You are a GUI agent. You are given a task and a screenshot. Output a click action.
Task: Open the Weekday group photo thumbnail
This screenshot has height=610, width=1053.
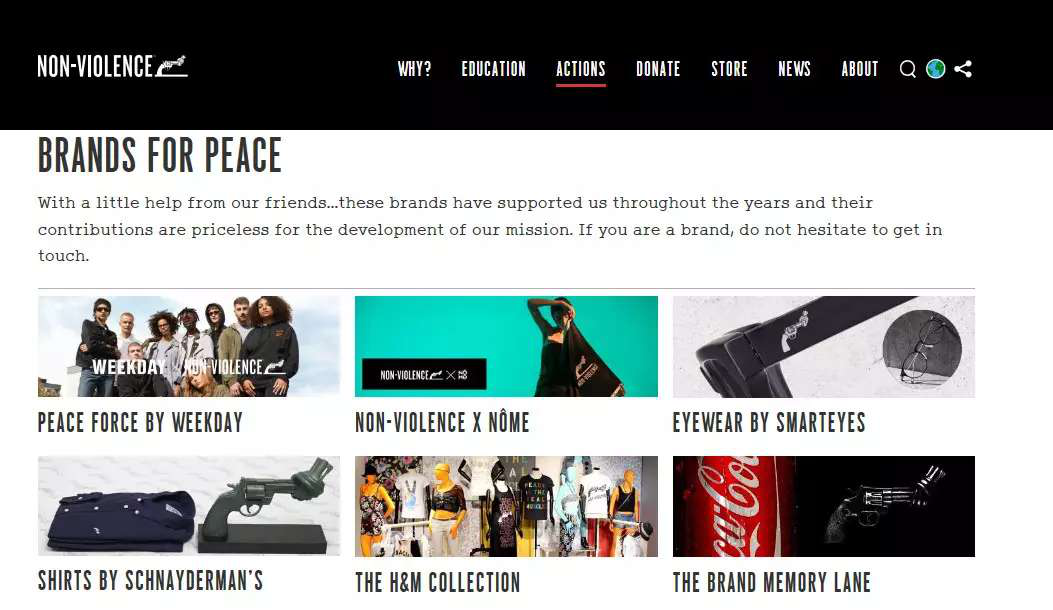coord(189,347)
